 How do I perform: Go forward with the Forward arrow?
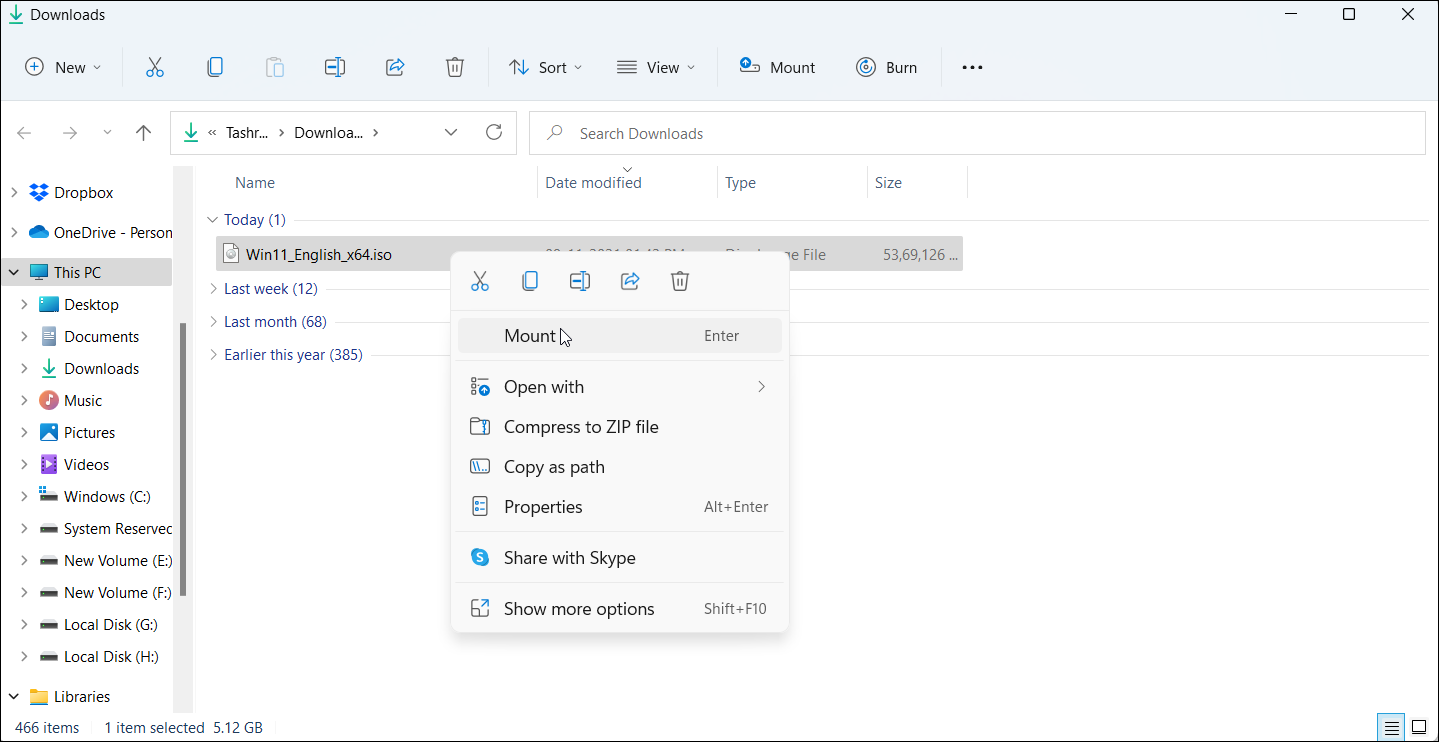pos(69,133)
